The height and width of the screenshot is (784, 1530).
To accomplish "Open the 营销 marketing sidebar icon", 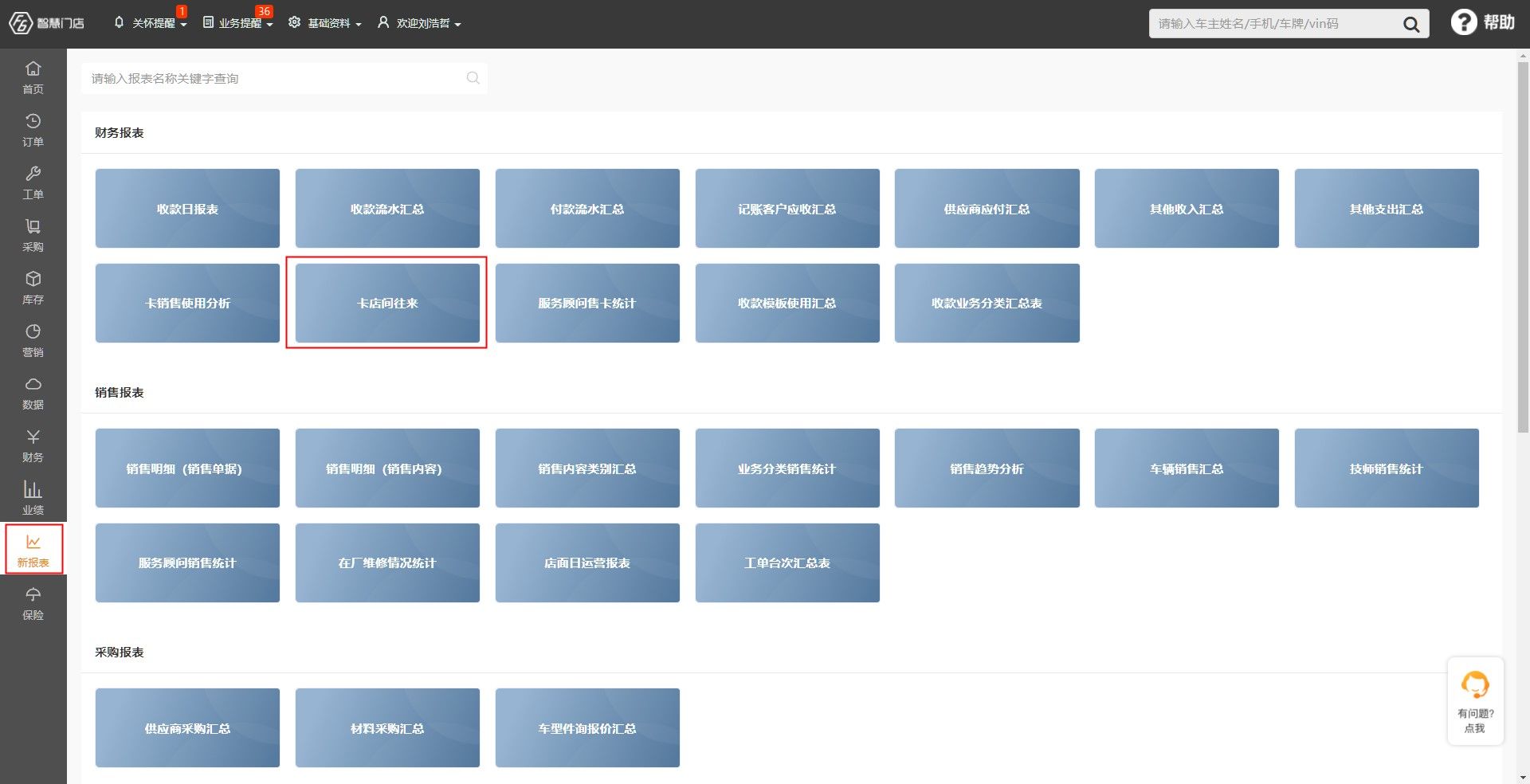I will click(x=33, y=340).
